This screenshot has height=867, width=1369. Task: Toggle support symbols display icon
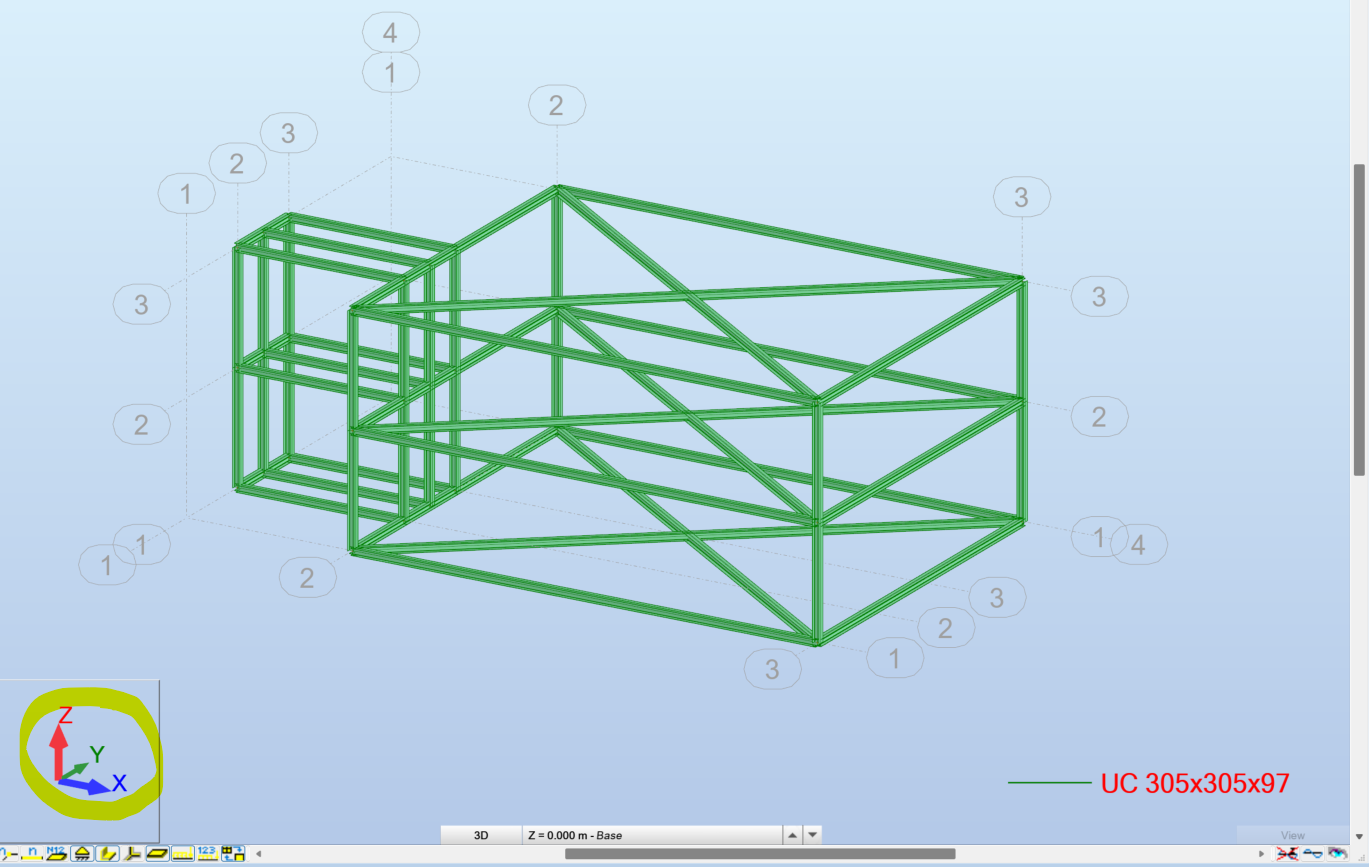tap(82, 854)
